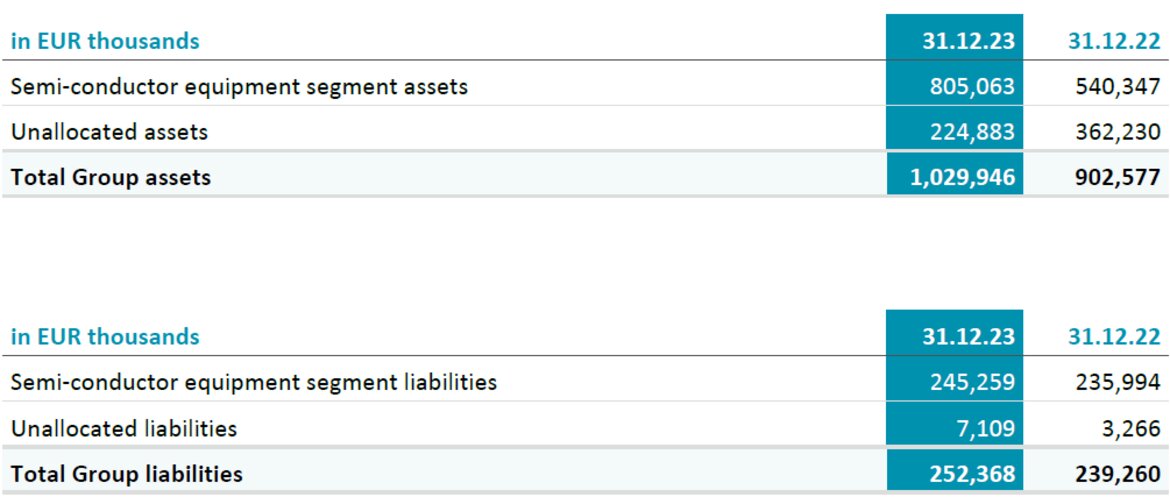
Task: Click total Group assets figure 1,029,946
Action: (962, 177)
